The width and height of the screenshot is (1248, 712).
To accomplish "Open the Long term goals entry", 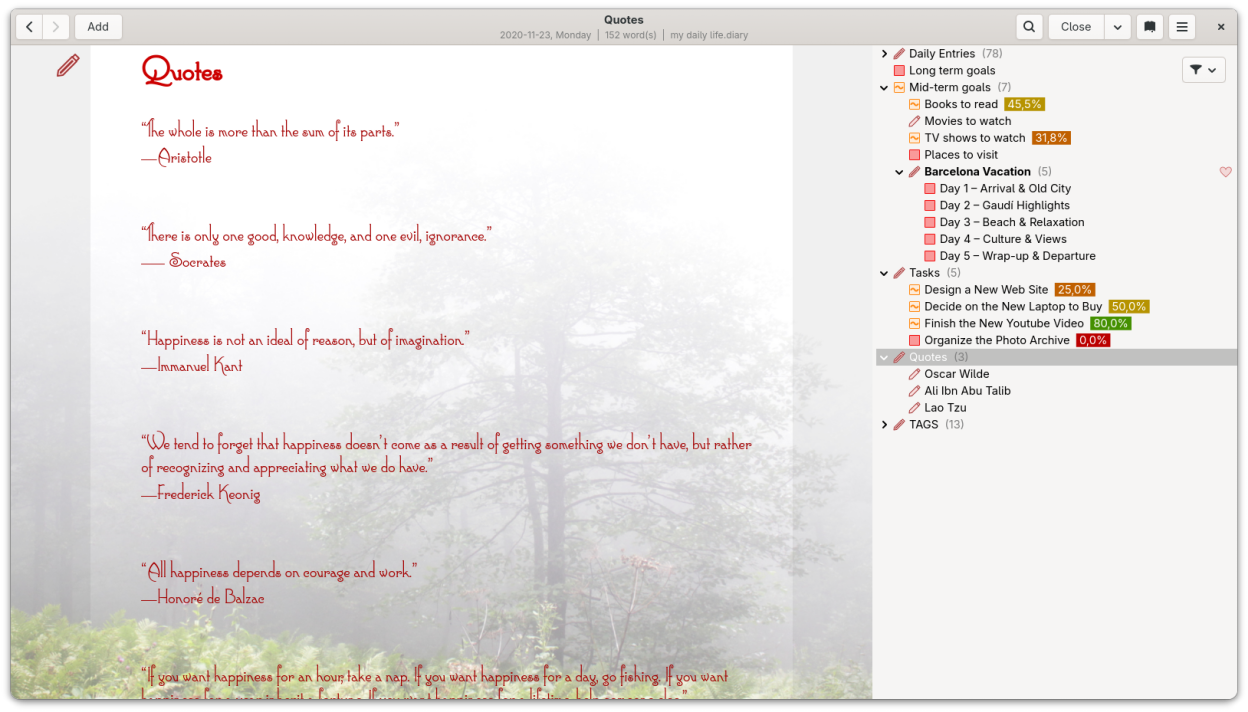I will (x=952, y=71).
